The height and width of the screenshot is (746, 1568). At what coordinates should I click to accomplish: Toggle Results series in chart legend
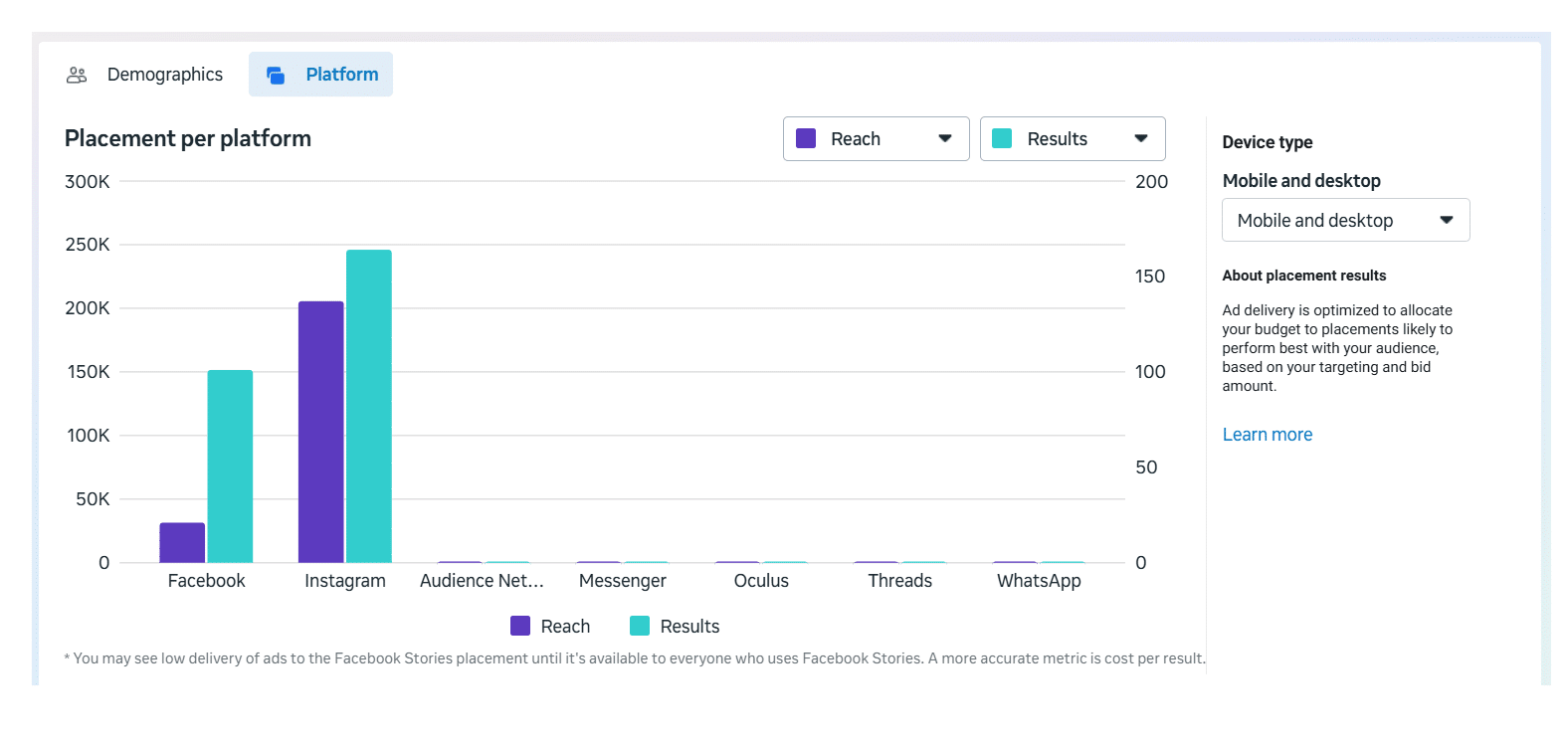[x=675, y=627]
